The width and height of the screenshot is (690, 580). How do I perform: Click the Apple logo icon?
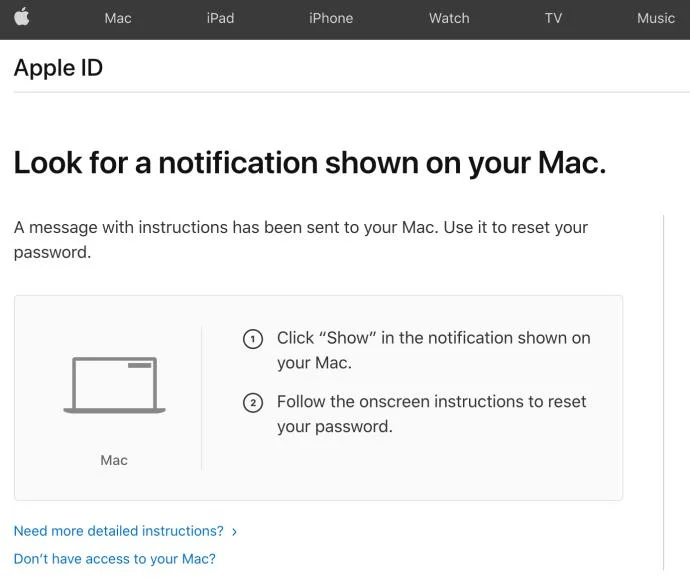[22, 18]
